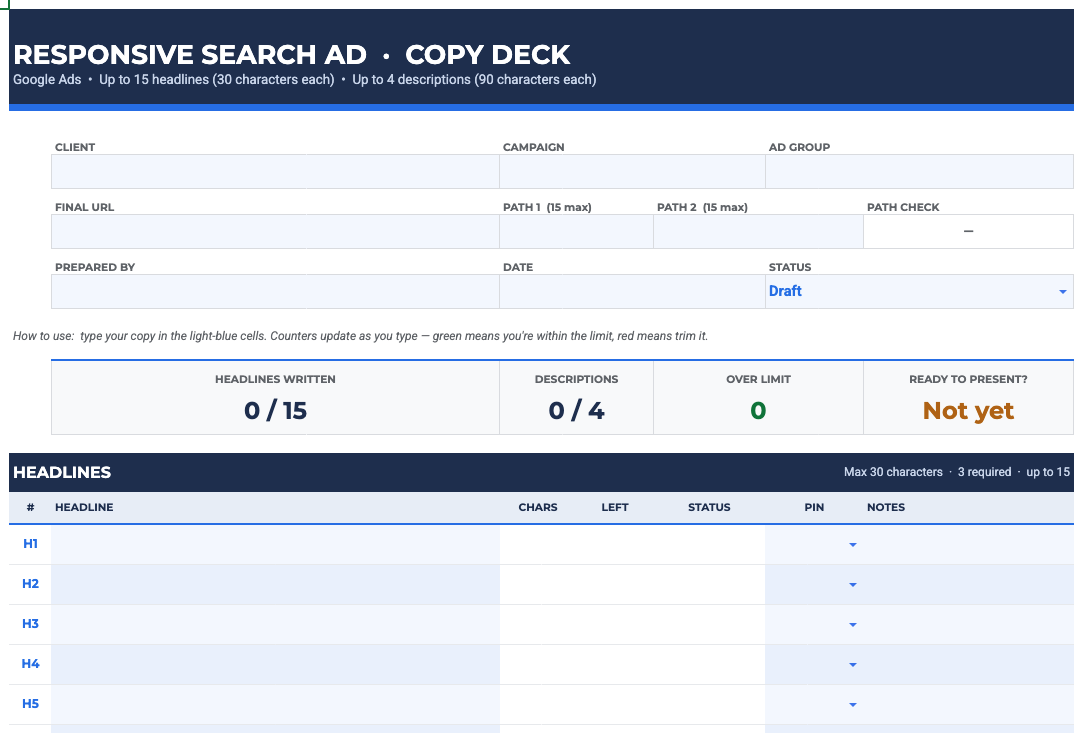Select the H2 headline input cell

275,584
